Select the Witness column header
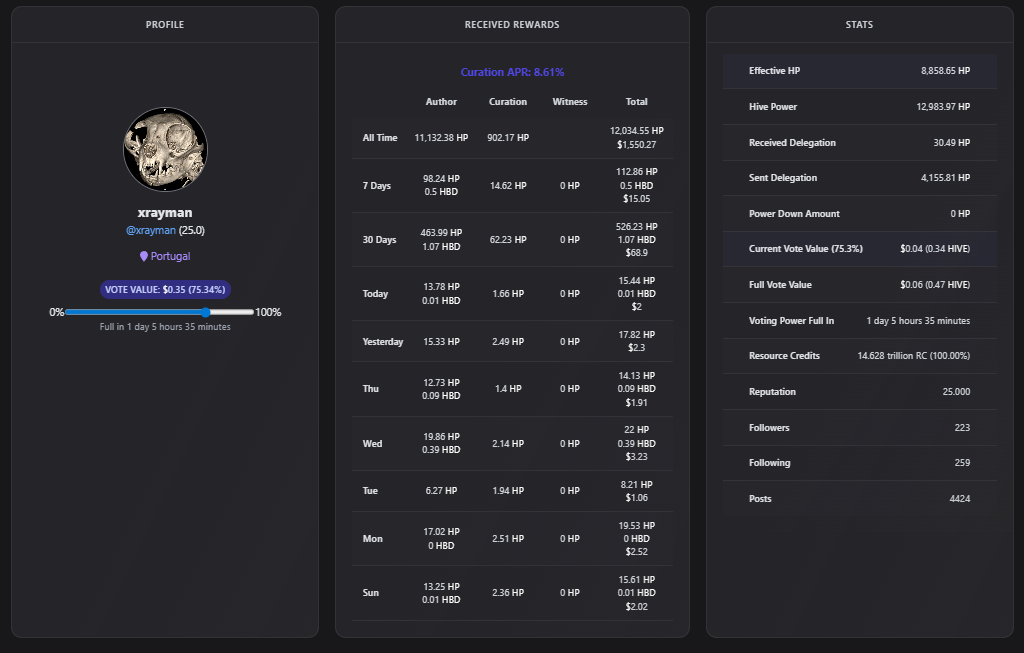Image resolution: width=1024 pixels, height=653 pixels. tap(570, 102)
